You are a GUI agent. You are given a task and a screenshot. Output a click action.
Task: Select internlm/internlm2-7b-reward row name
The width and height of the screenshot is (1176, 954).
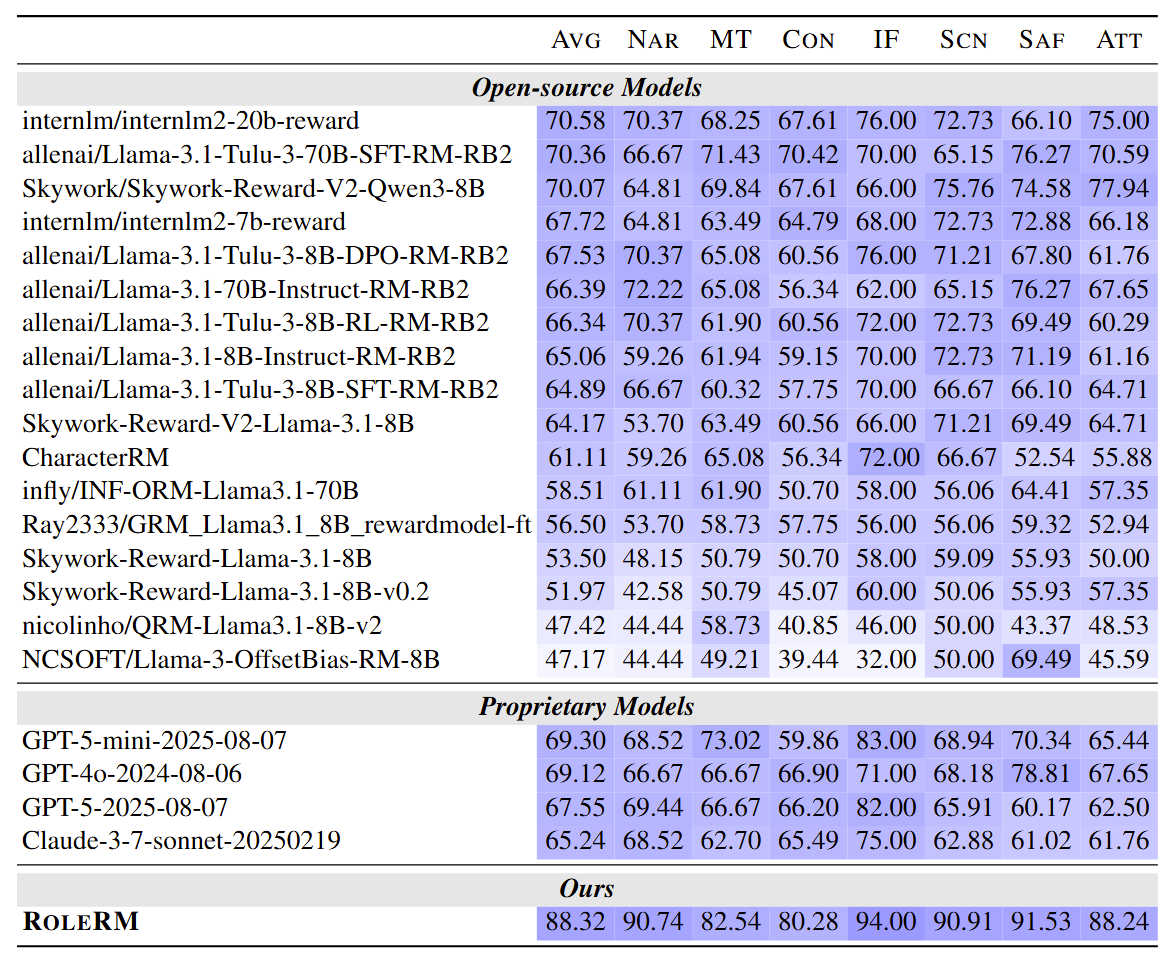[184, 222]
